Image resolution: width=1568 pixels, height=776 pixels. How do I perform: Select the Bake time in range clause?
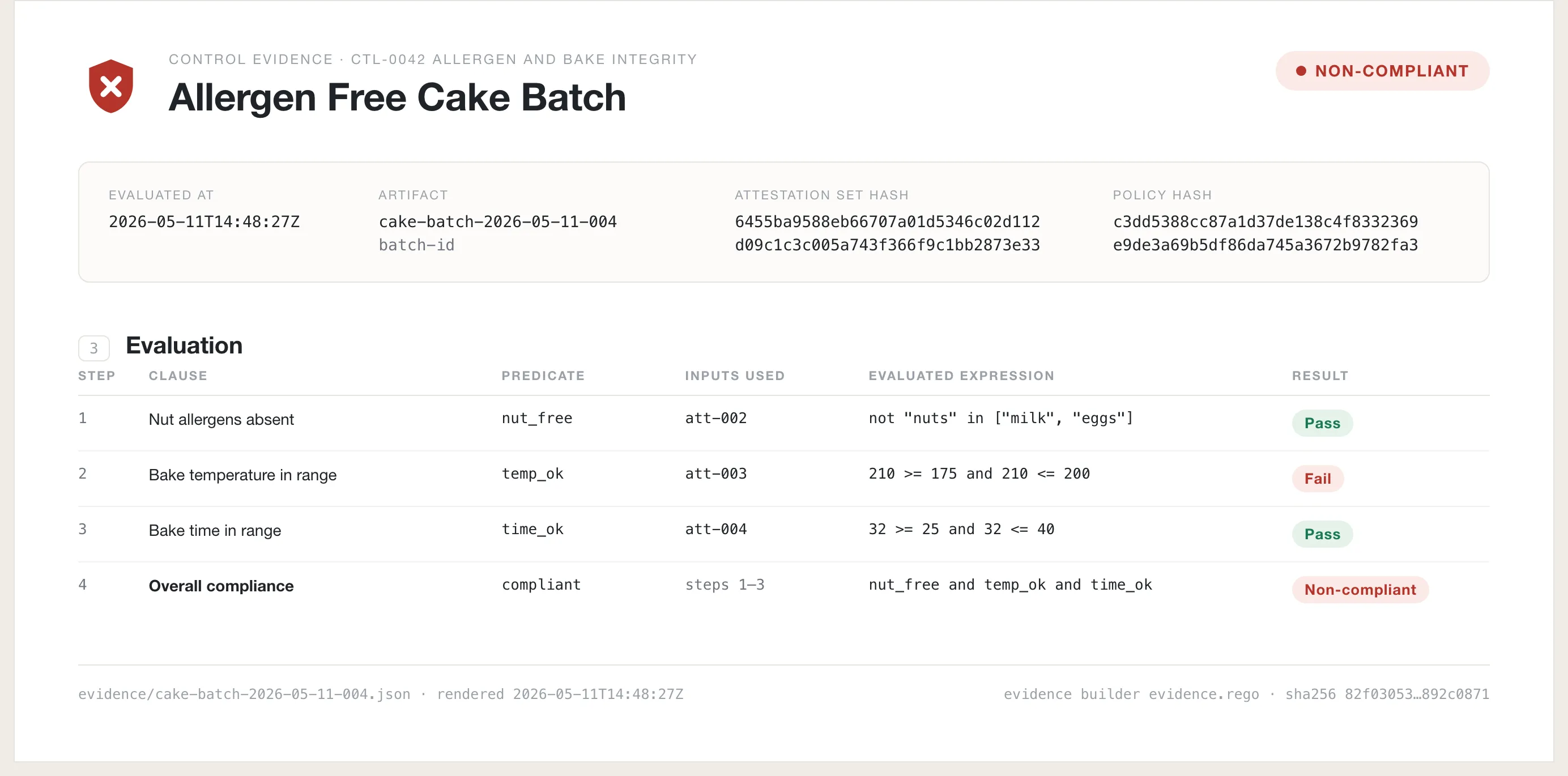tap(214, 530)
